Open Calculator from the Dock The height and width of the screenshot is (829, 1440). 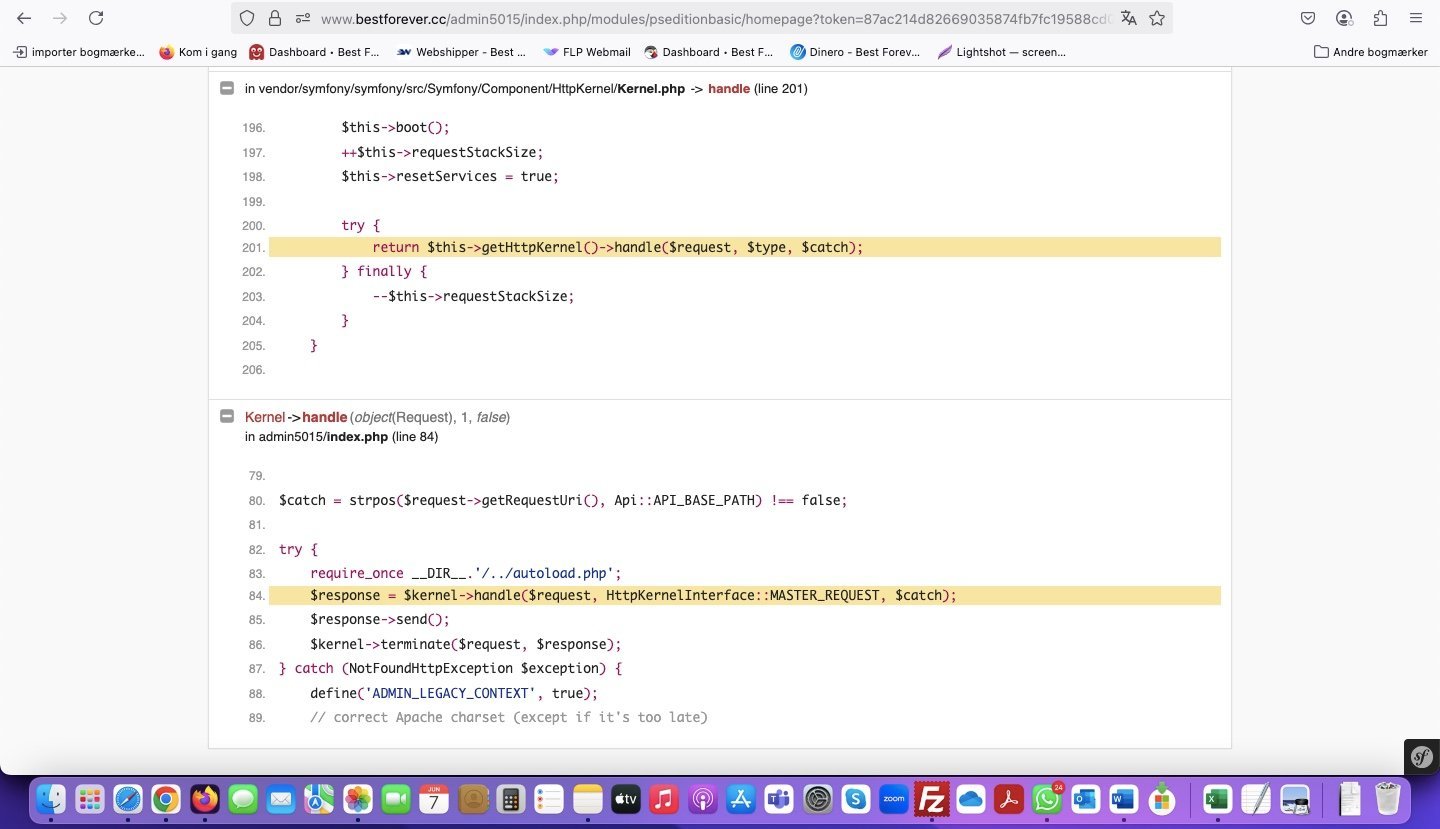tap(511, 799)
